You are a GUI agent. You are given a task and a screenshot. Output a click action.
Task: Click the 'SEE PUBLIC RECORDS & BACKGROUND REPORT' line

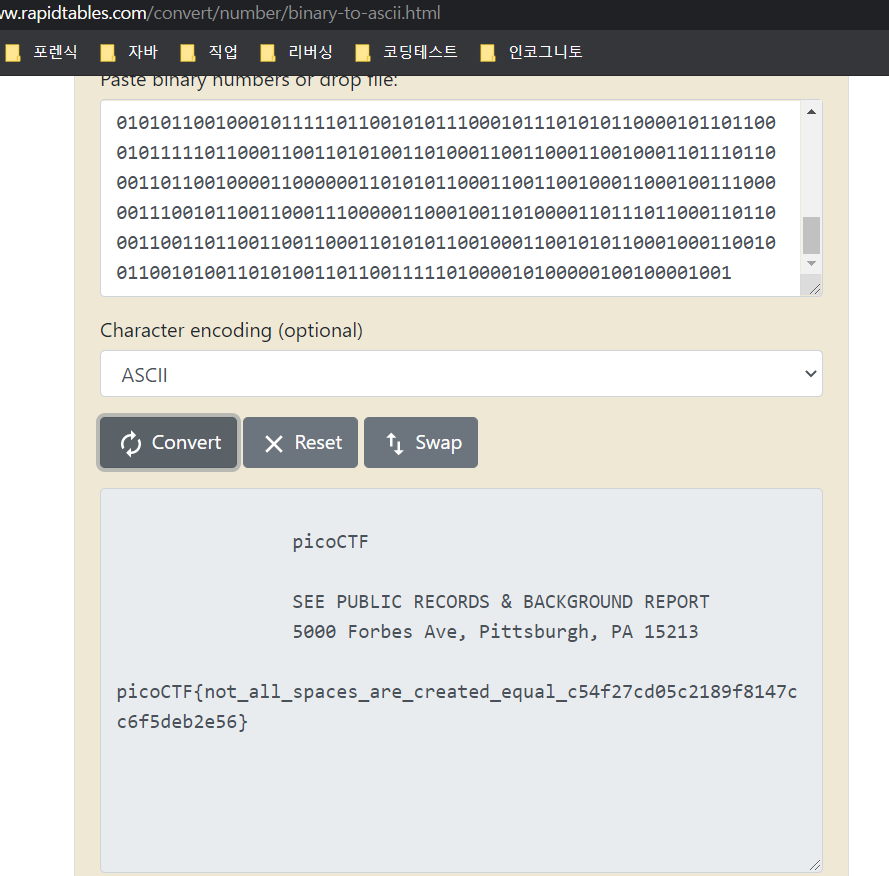click(501, 602)
